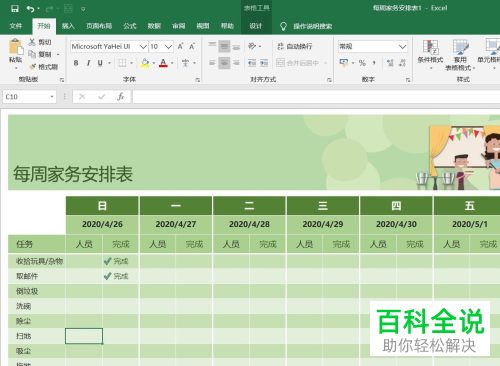Toggle align text right

tap(236, 63)
